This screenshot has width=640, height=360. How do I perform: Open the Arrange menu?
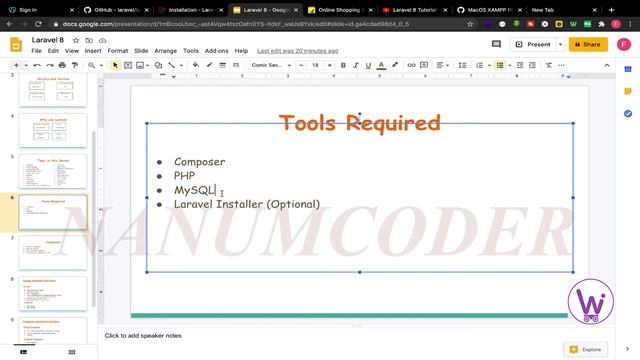point(166,51)
